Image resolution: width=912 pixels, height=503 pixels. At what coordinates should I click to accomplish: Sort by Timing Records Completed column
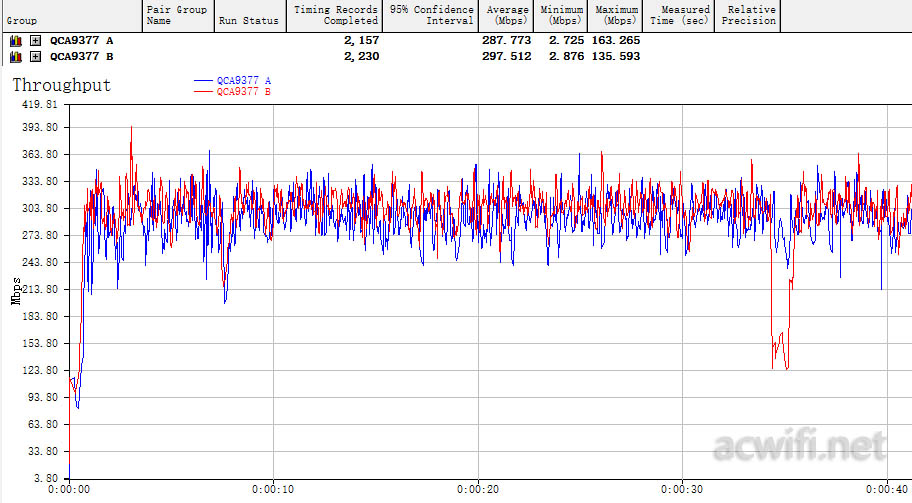pos(334,16)
